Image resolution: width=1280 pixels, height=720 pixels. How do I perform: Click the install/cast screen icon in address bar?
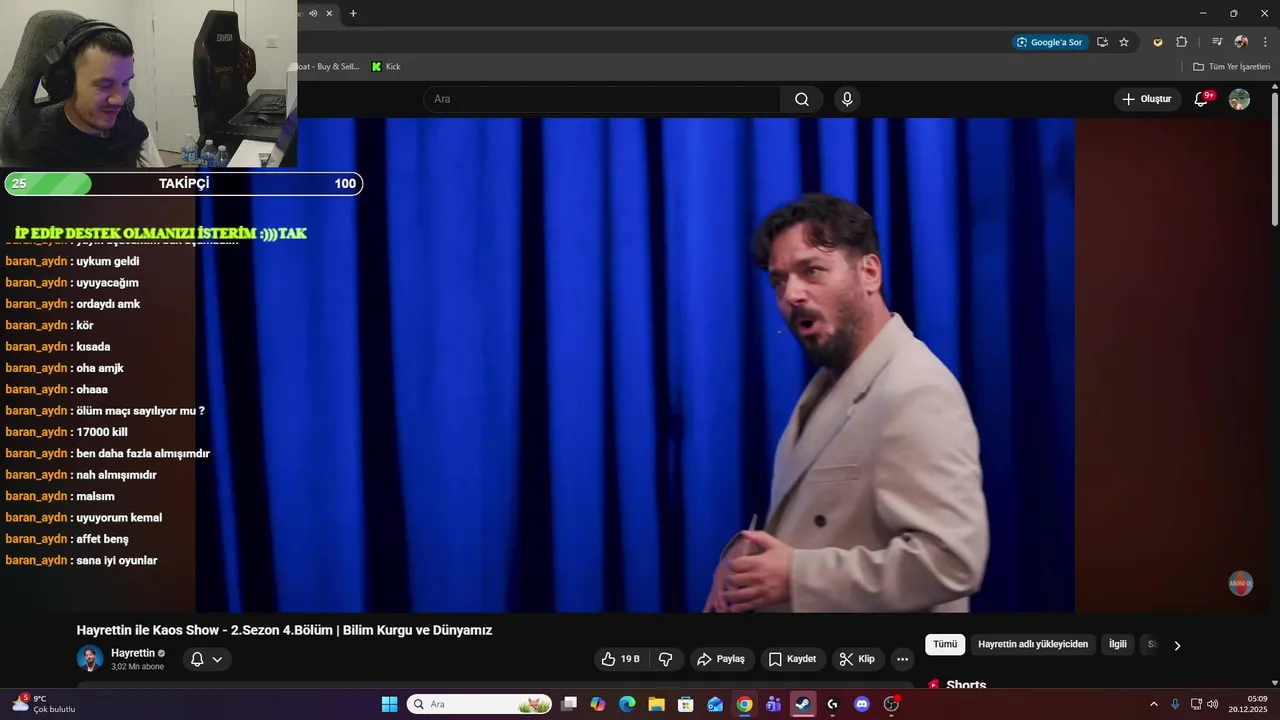[x=1102, y=42]
